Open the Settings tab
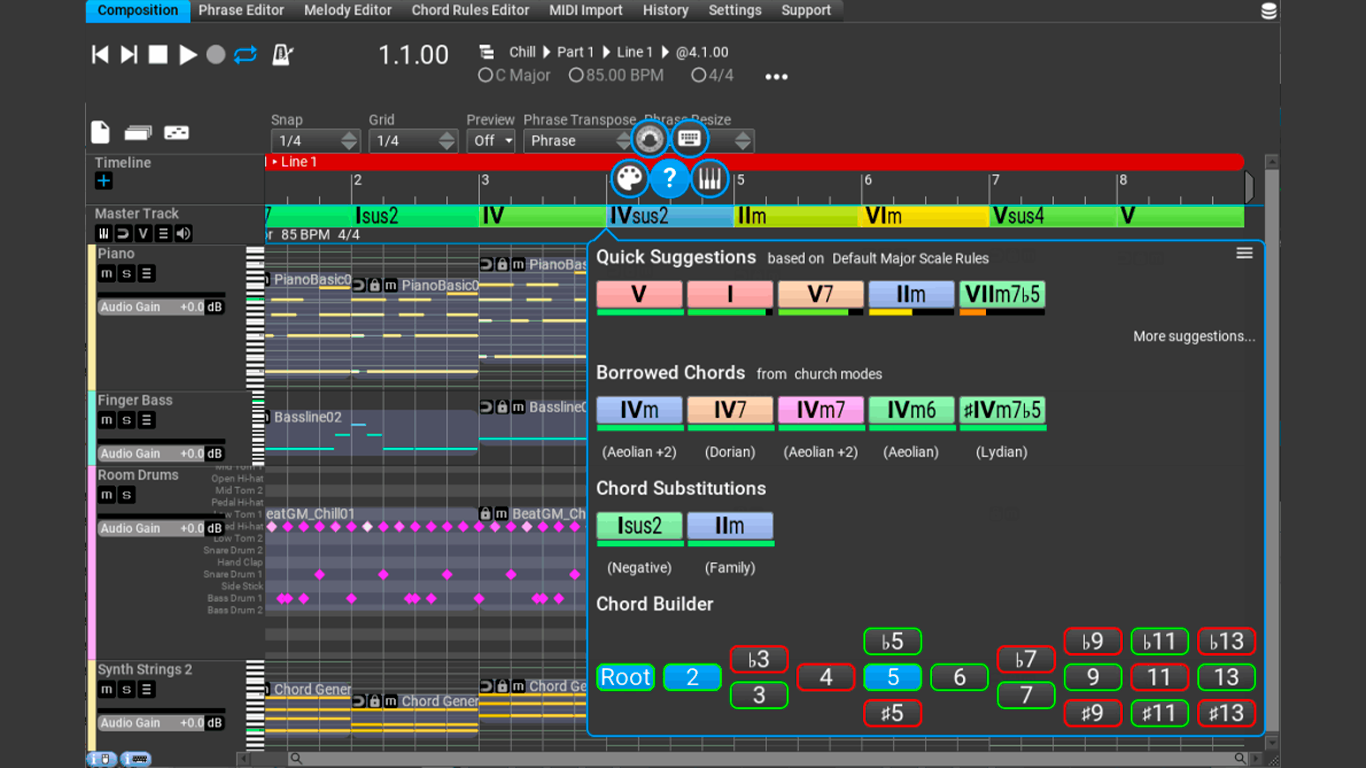 click(735, 10)
